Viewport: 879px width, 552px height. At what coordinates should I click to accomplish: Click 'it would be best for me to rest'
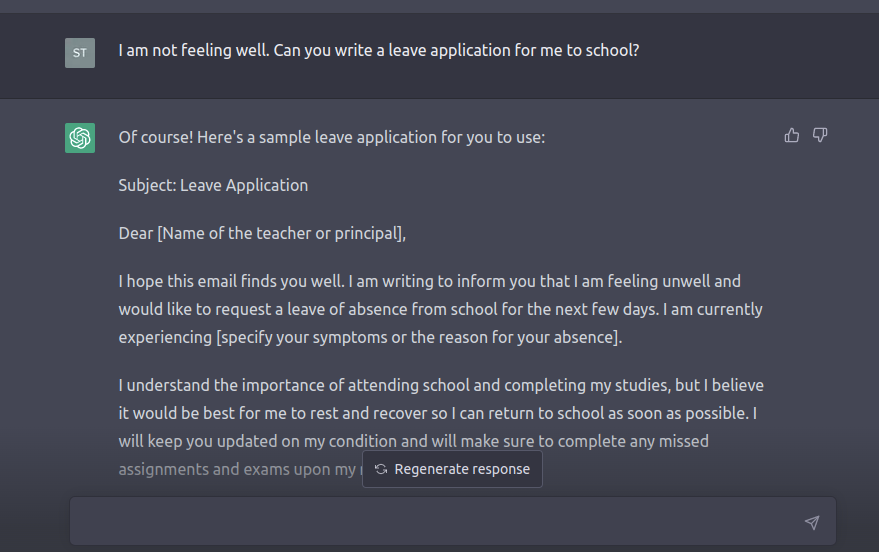point(226,414)
